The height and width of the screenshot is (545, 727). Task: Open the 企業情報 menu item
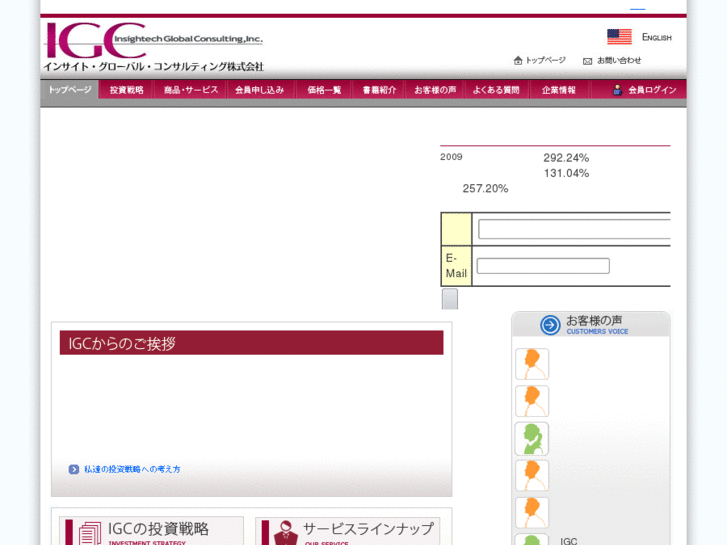tap(559, 90)
